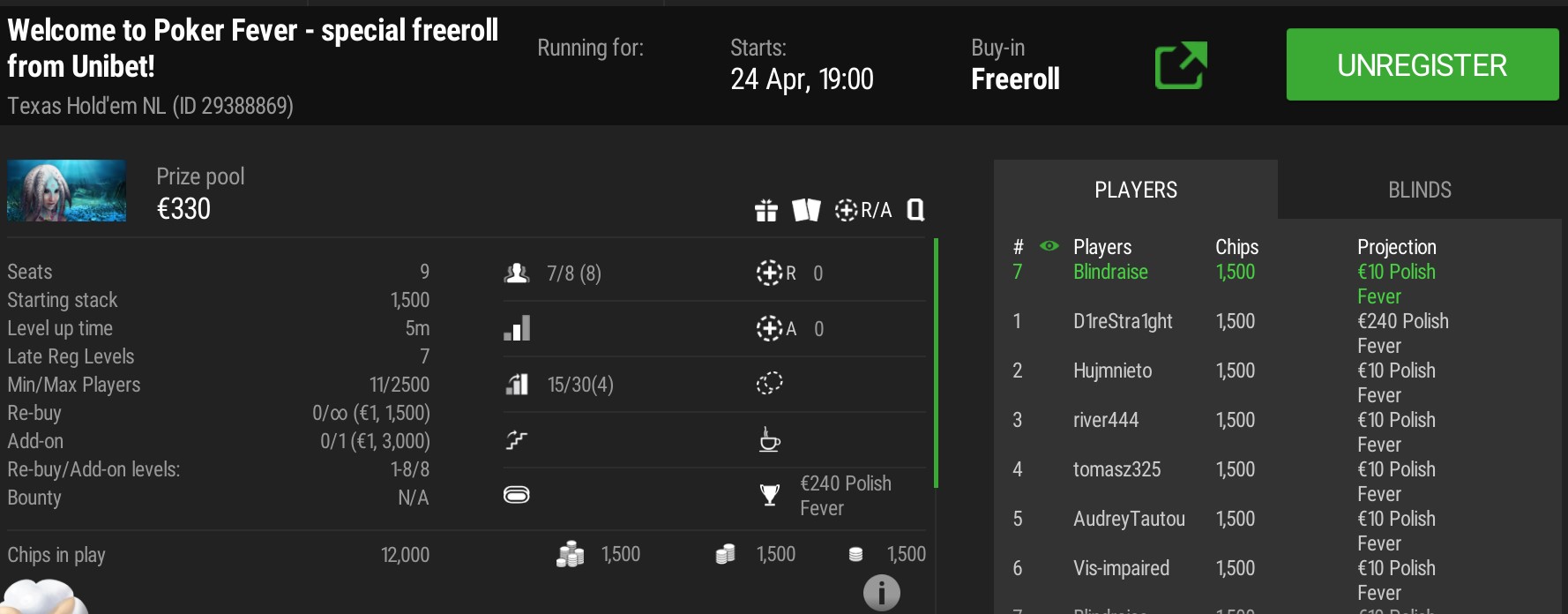Toggle the green eye column icon
Image resolution: width=1568 pixels, height=614 pixels.
(x=1049, y=246)
